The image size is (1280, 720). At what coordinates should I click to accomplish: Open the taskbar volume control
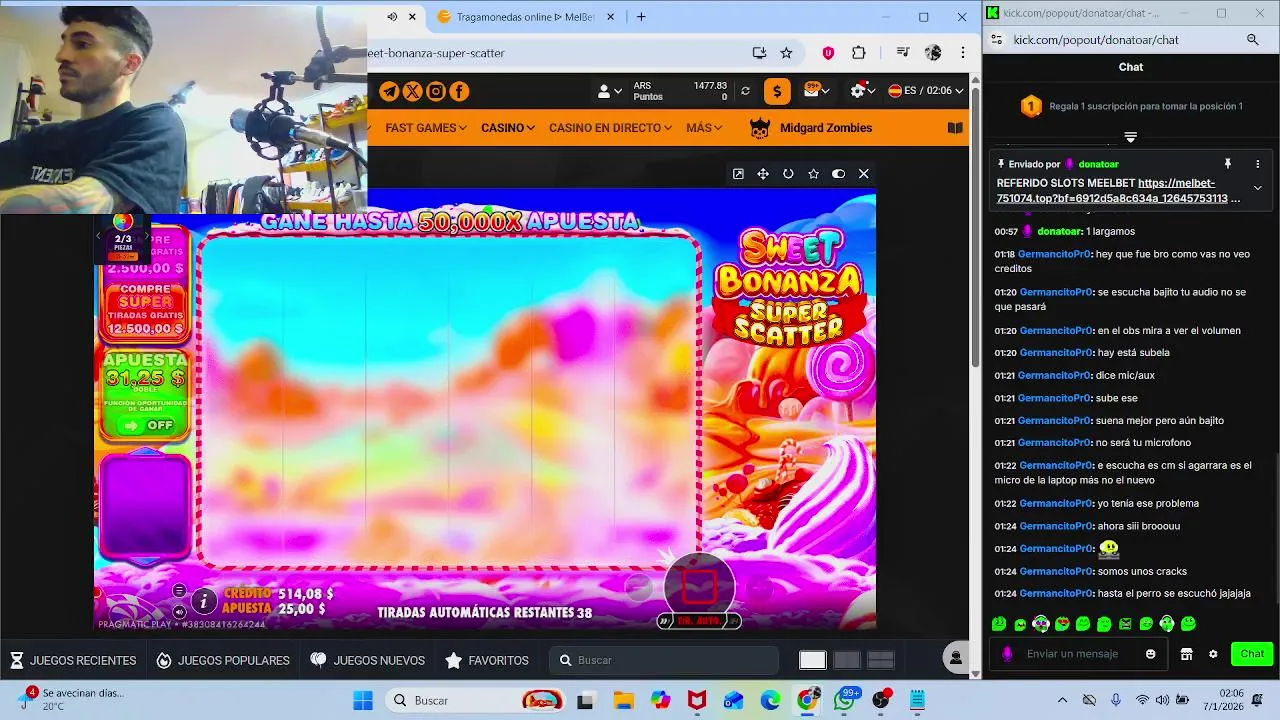pyautogui.click(x=1163, y=700)
